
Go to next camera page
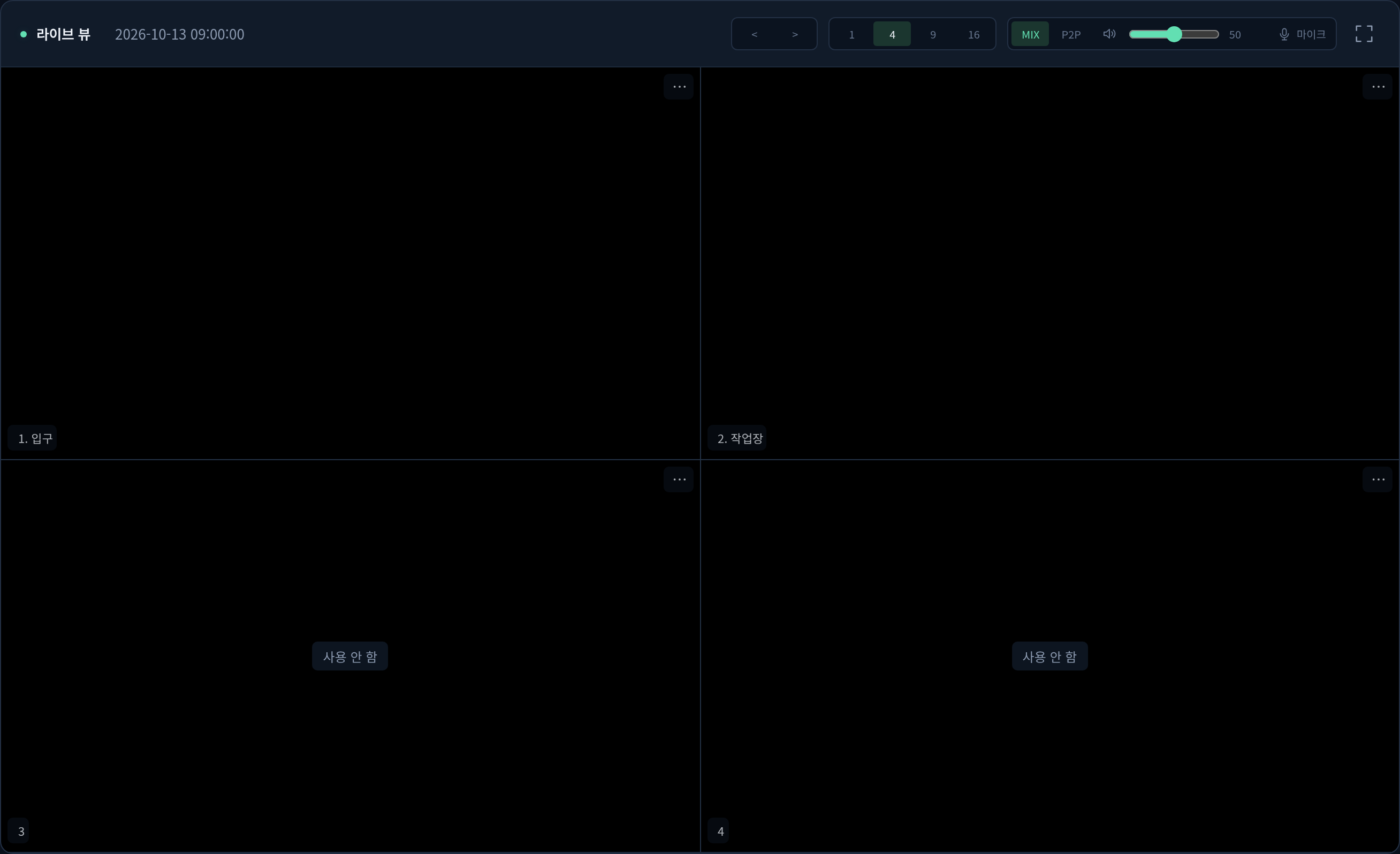[x=794, y=34]
